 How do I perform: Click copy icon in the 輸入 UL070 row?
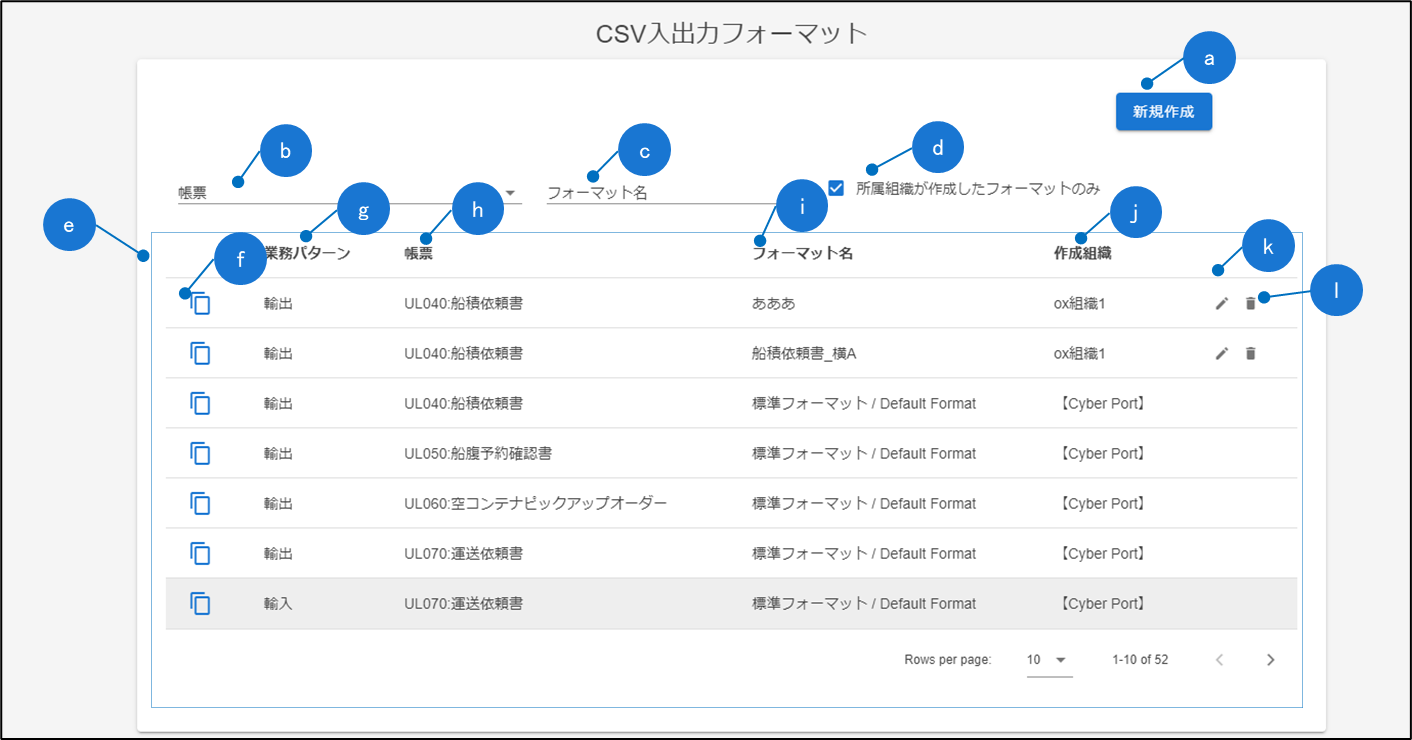tap(201, 603)
